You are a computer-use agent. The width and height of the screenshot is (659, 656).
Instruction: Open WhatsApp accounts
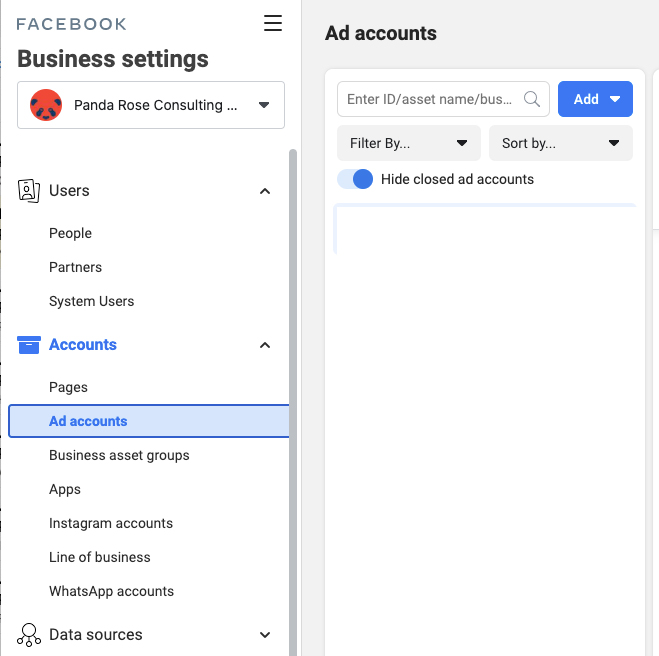[x=111, y=591]
